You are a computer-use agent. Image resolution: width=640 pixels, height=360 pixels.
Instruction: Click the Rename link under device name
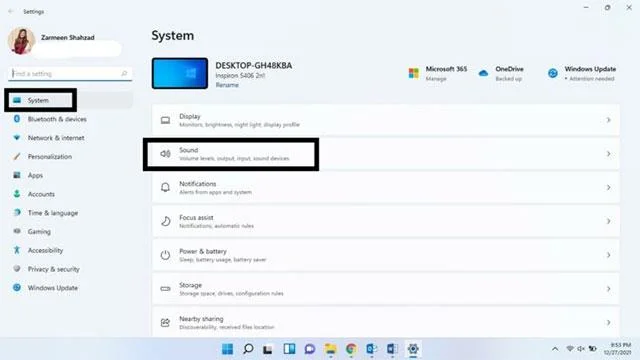click(x=227, y=85)
